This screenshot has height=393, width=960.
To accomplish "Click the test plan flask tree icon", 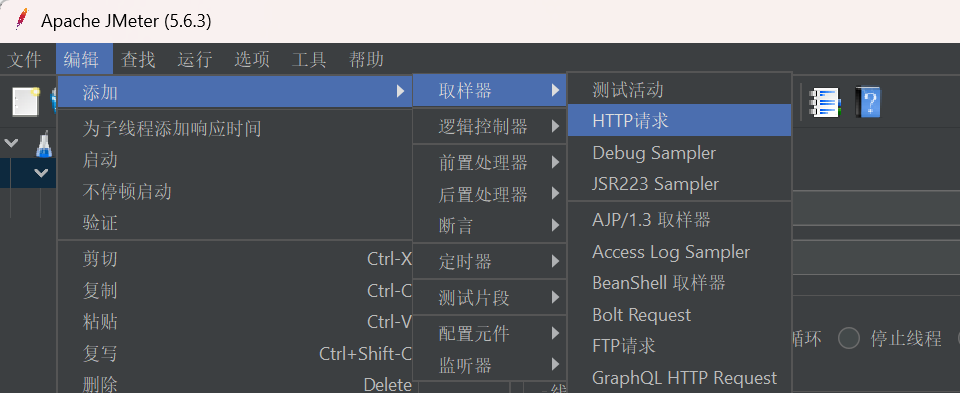I will coord(43,144).
